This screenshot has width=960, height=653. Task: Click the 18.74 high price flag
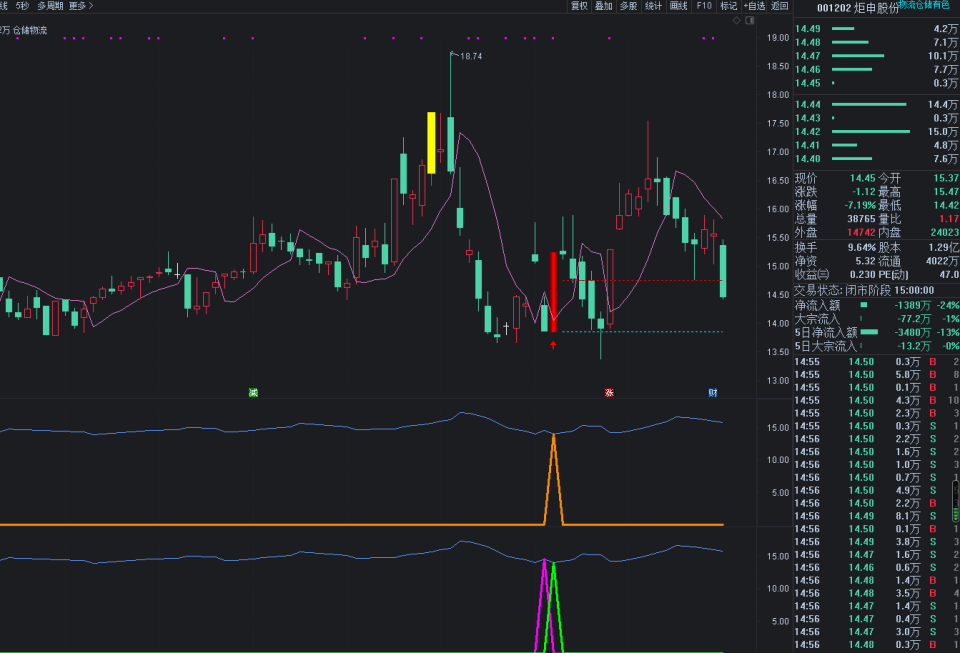(x=470, y=56)
